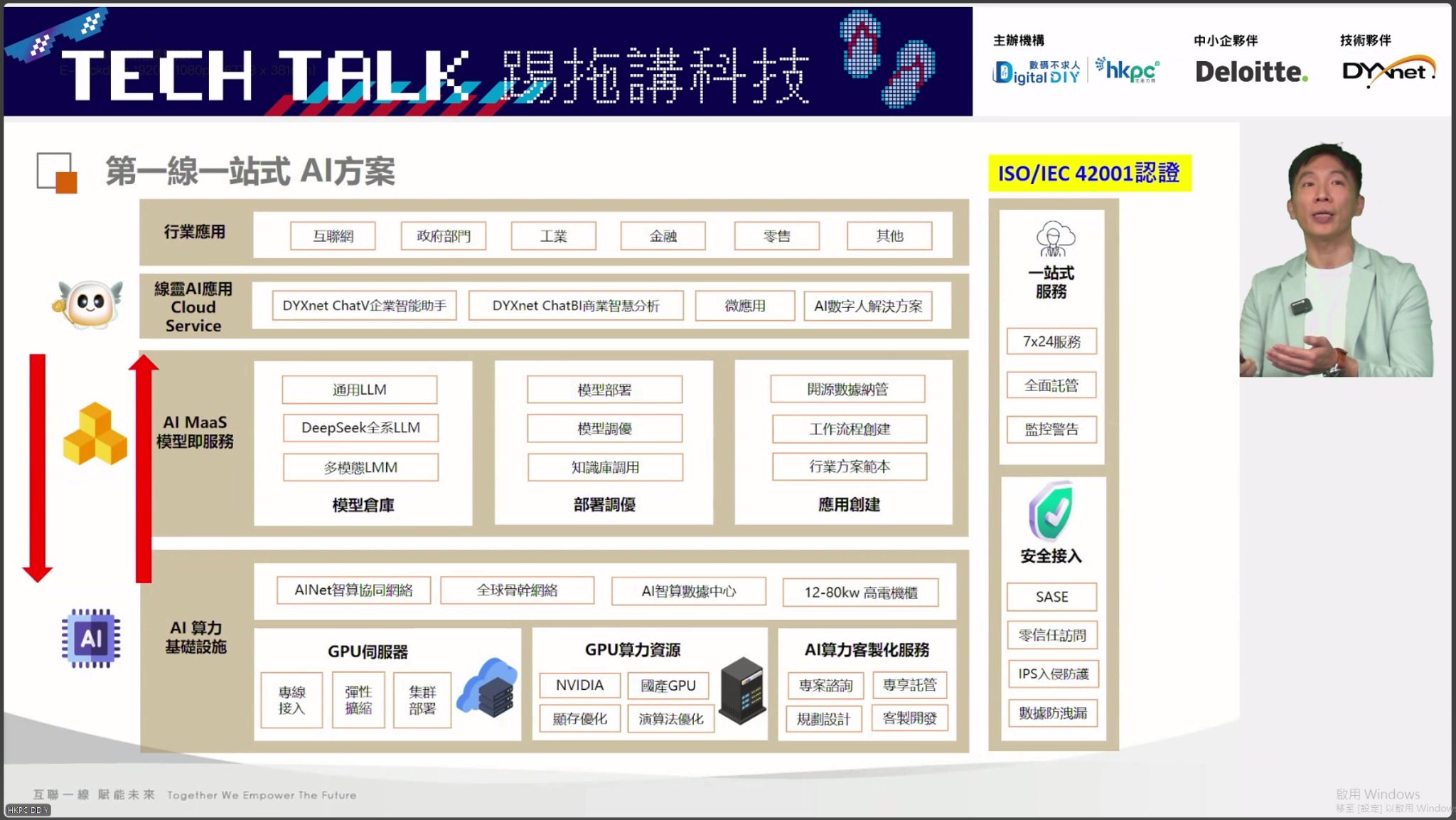Click the AI智算數據中心 box
The image size is (1456, 820).
(x=689, y=591)
